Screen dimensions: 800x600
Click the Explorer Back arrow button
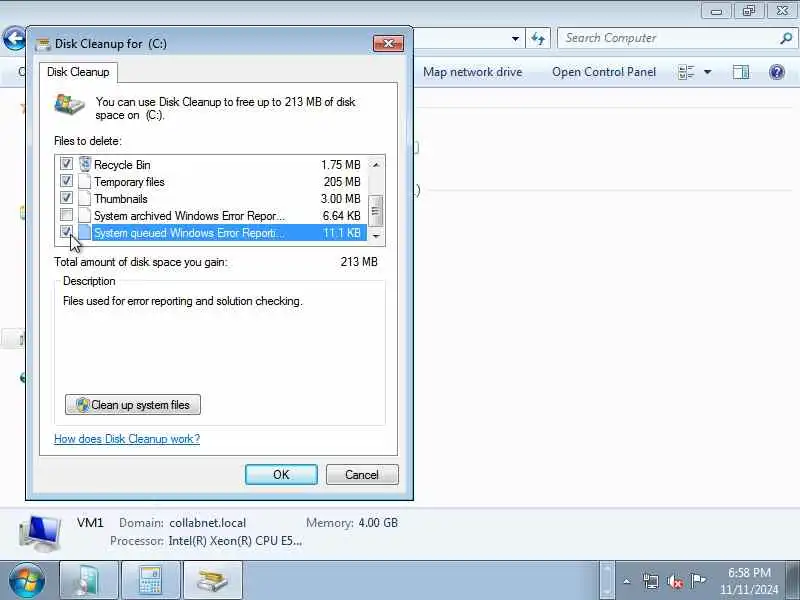coord(14,38)
